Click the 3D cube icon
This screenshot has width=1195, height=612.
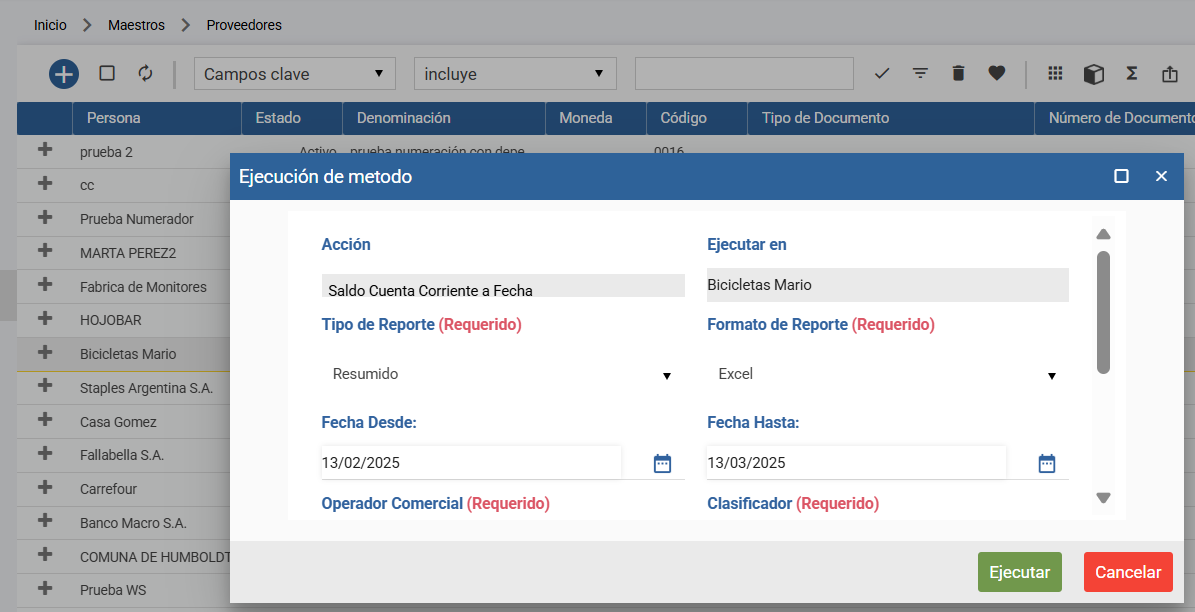[1094, 74]
